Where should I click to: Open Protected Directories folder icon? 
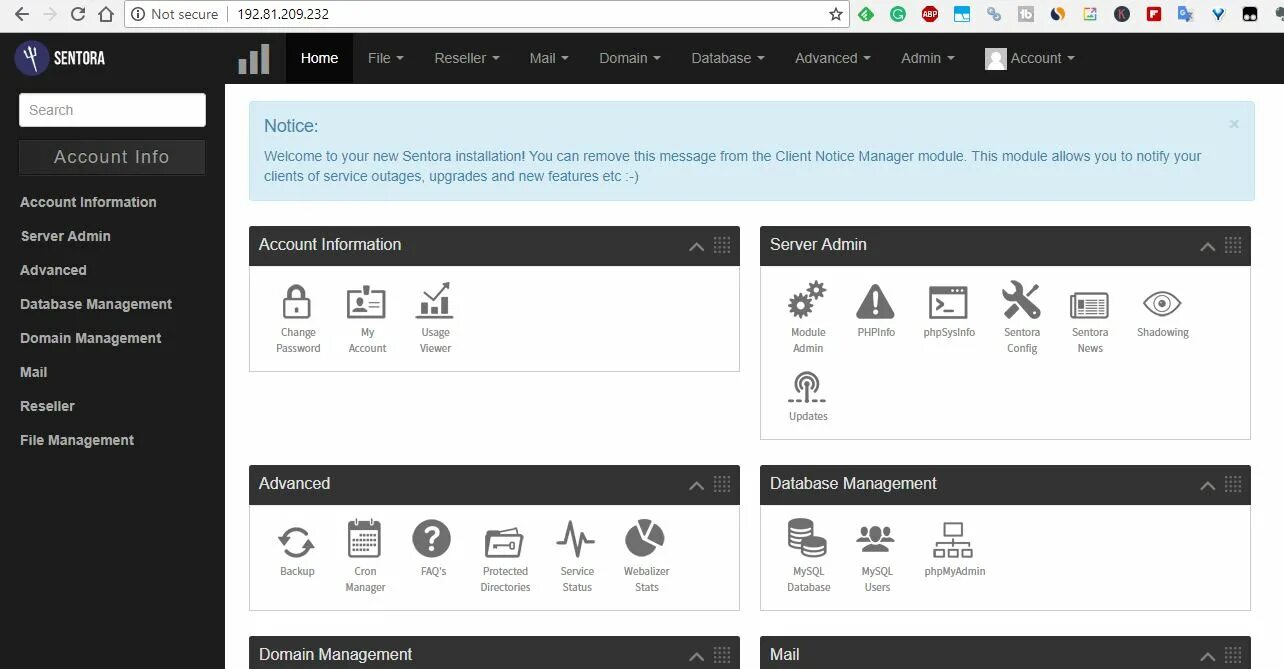click(504, 542)
